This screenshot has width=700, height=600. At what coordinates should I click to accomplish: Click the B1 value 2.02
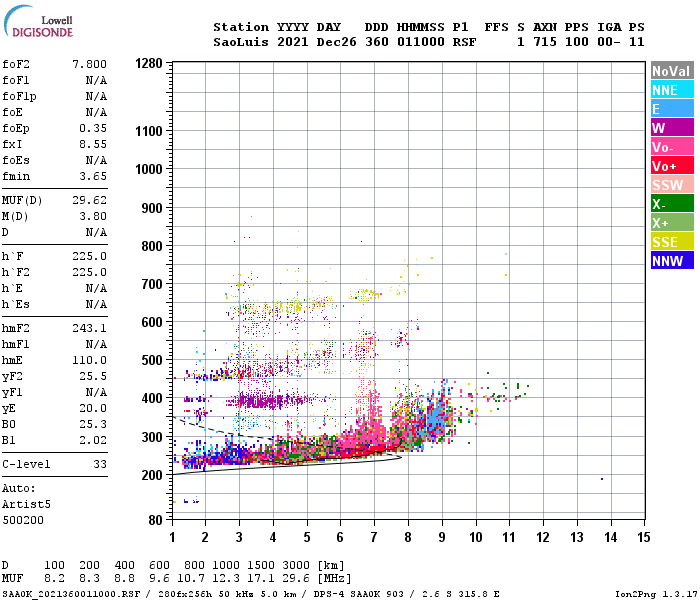tap(93, 441)
